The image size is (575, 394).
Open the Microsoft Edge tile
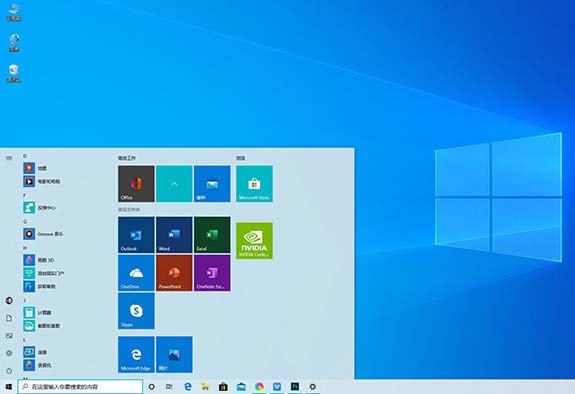[136, 354]
